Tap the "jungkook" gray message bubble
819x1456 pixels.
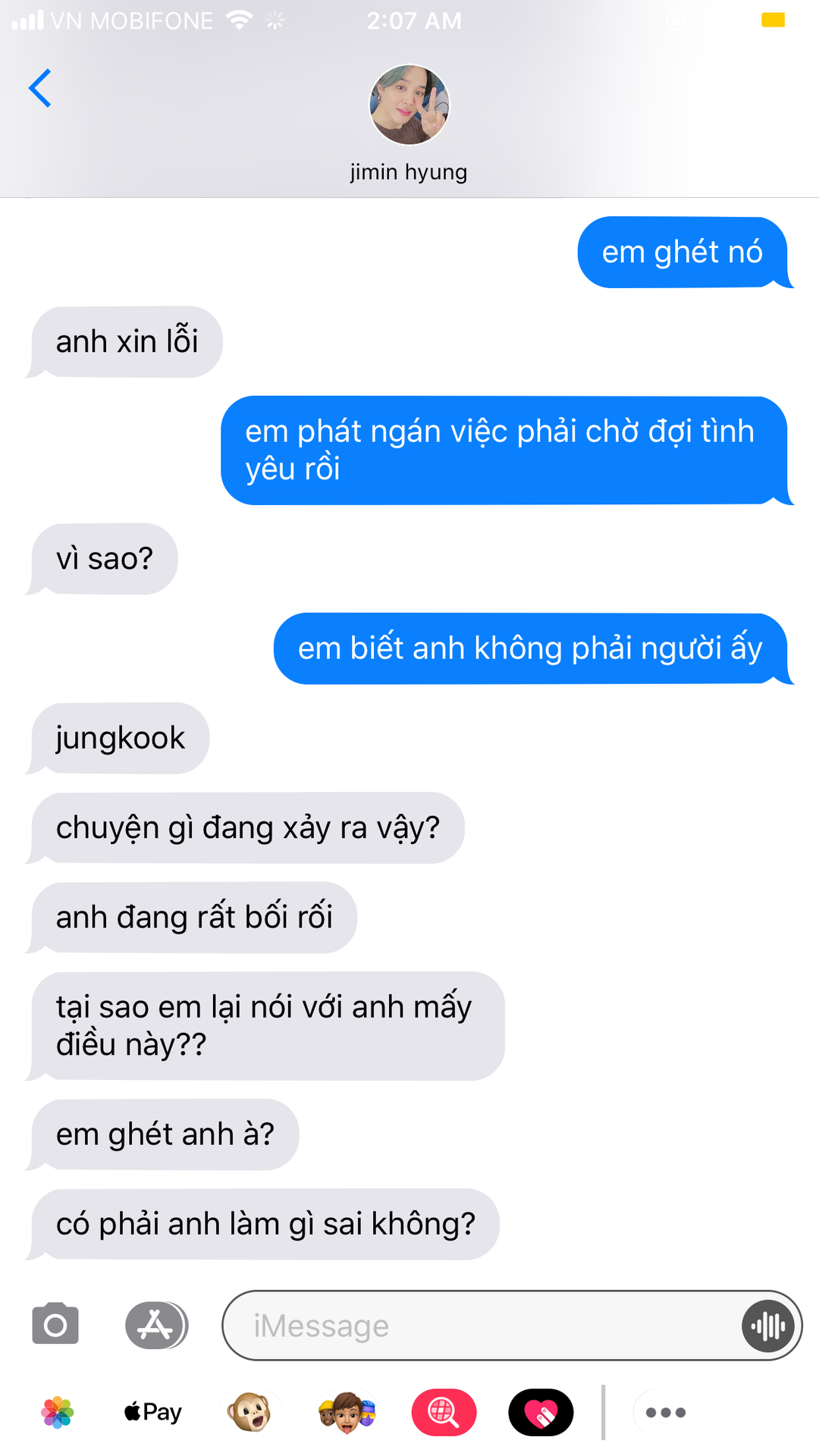click(x=118, y=738)
